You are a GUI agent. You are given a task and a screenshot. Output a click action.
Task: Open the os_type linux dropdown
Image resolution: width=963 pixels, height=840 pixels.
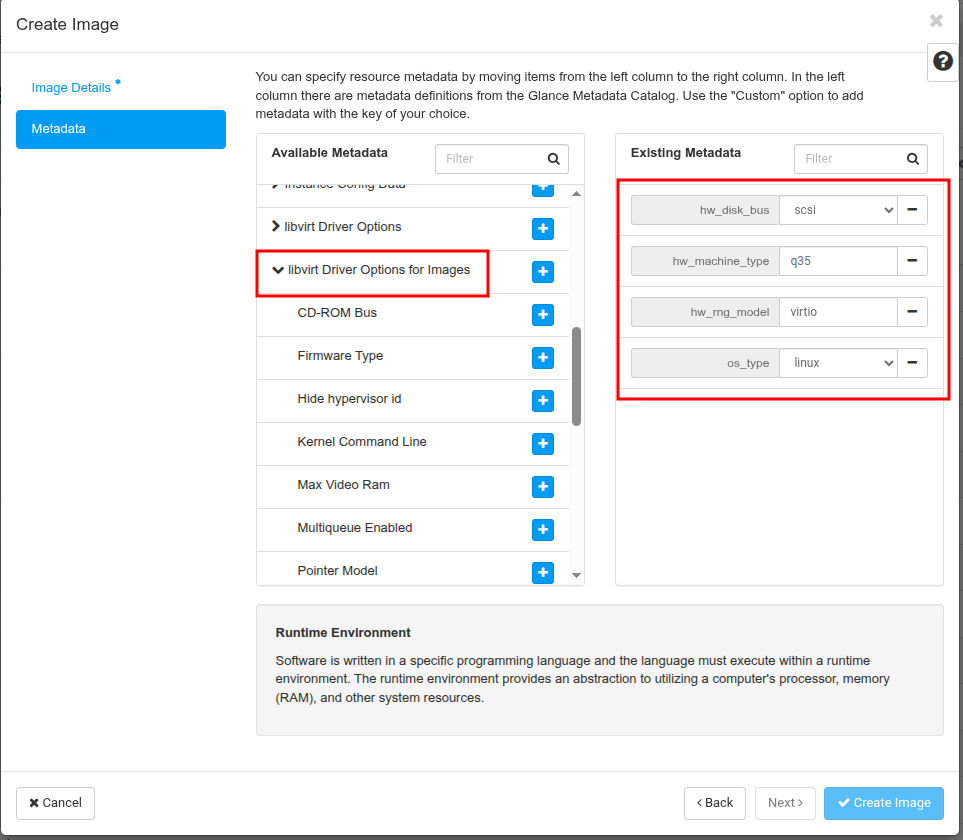(838, 363)
